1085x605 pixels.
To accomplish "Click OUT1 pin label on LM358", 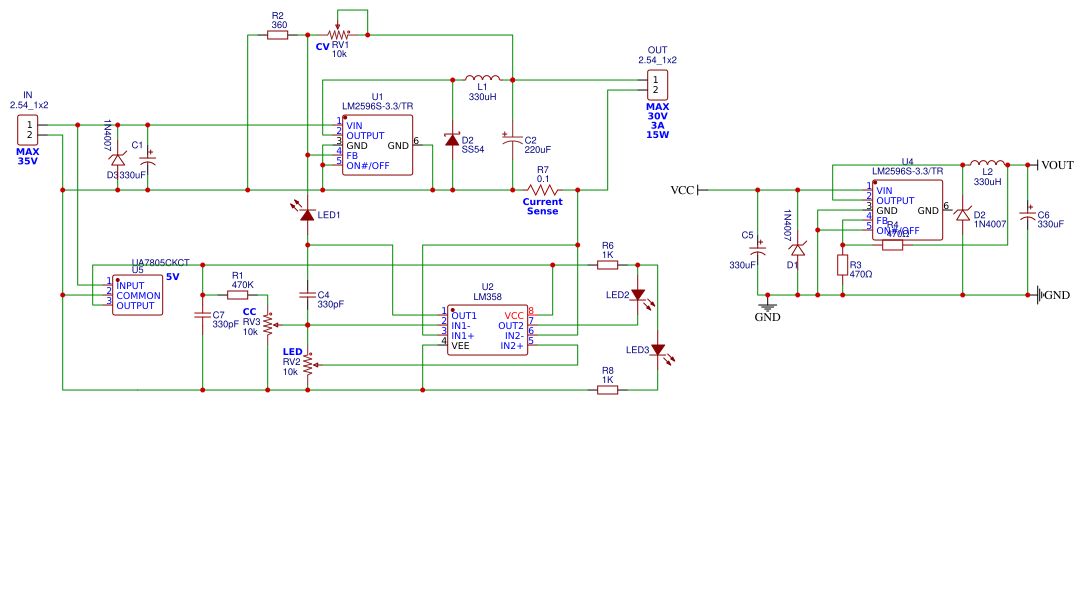I will click(464, 316).
